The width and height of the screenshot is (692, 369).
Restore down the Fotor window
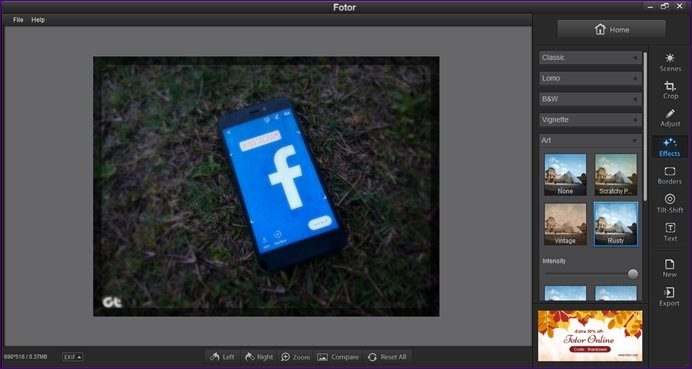pyautogui.click(x=665, y=6)
